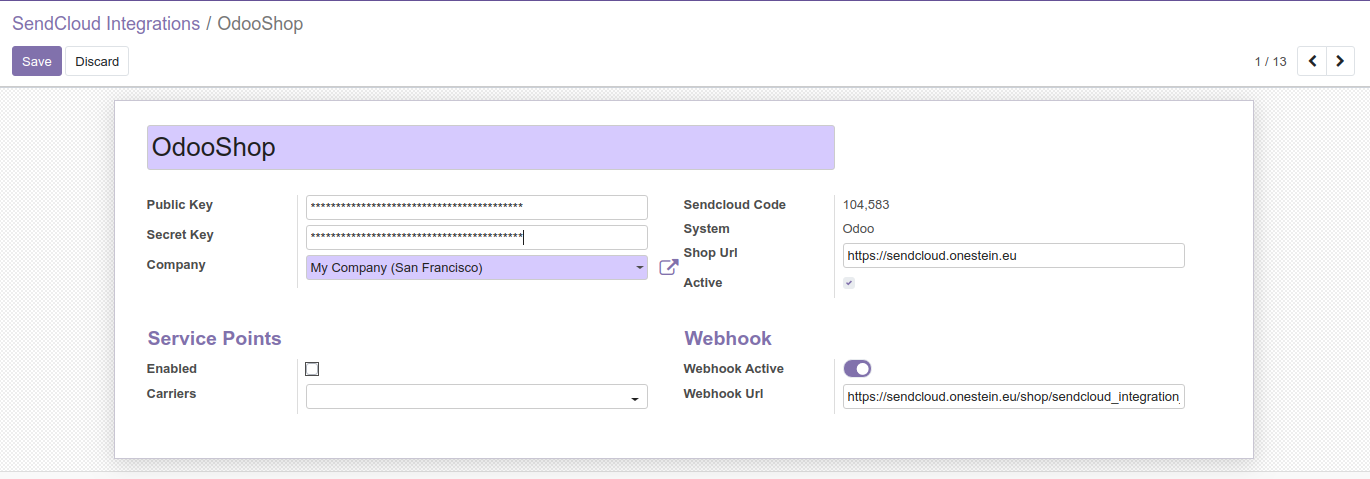The image size is (1370, 479).
Task: Click the Sendcloud Code label
Action: tap(735, 205)
